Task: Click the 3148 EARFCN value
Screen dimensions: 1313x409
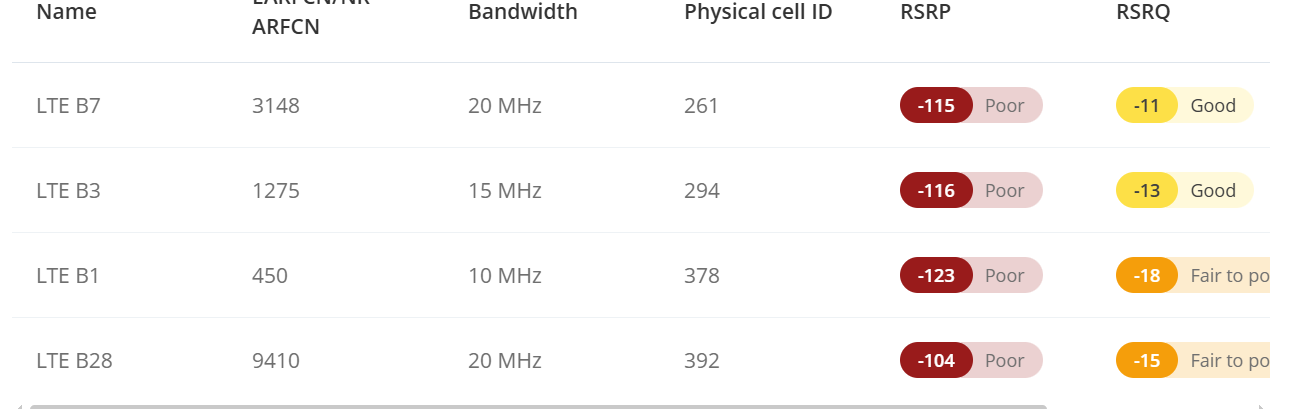Action: click(x=276, y=105)
